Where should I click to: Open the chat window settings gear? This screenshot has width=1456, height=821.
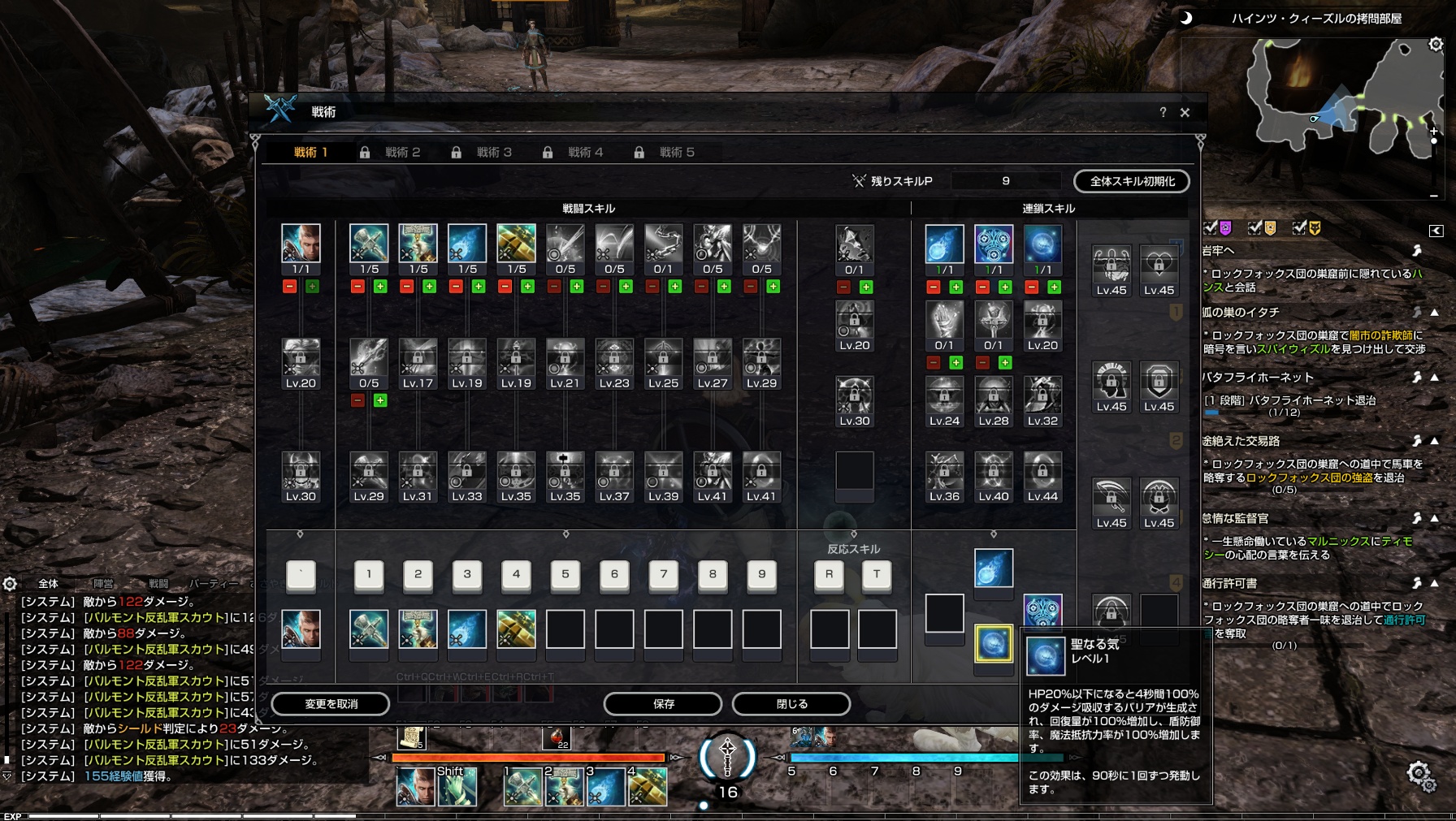point(10,584)
